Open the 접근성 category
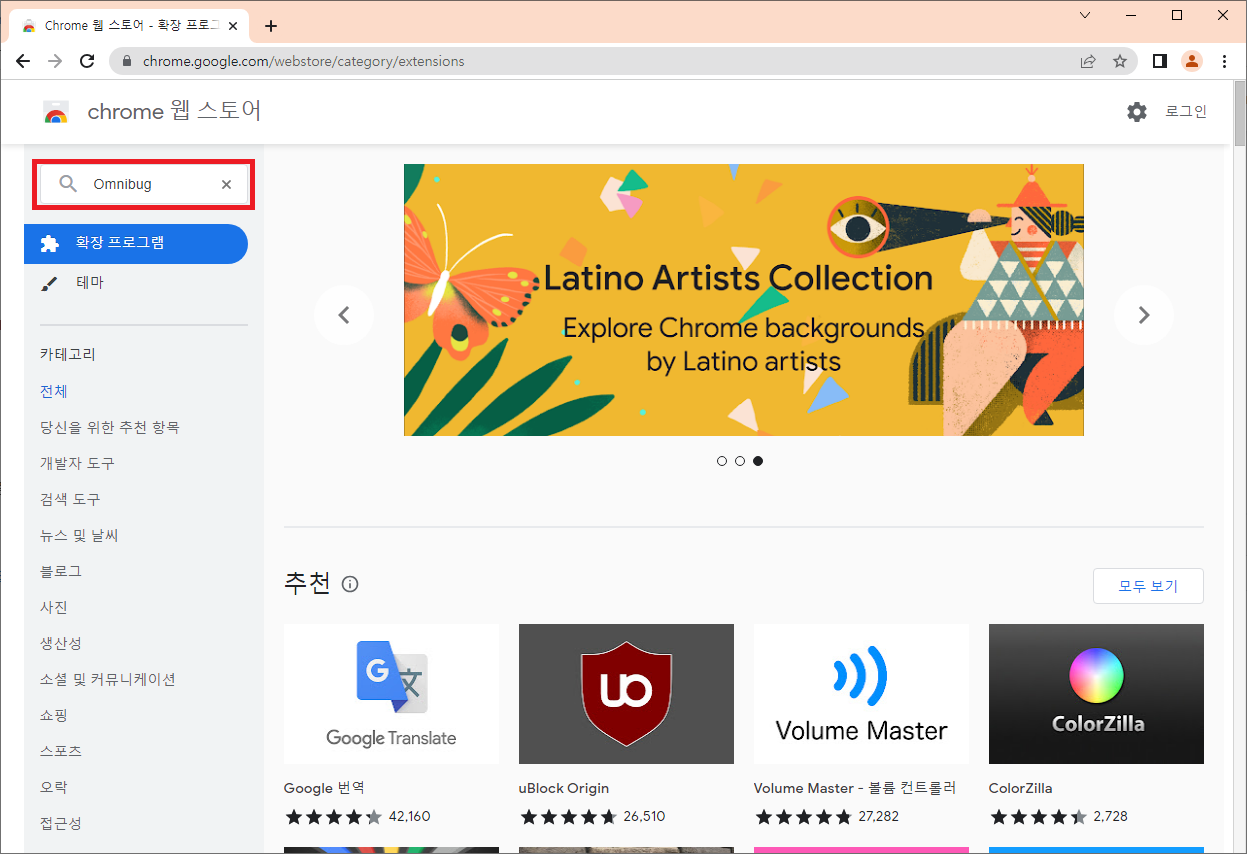This screenshot has width=1247, height=854. 61,823
